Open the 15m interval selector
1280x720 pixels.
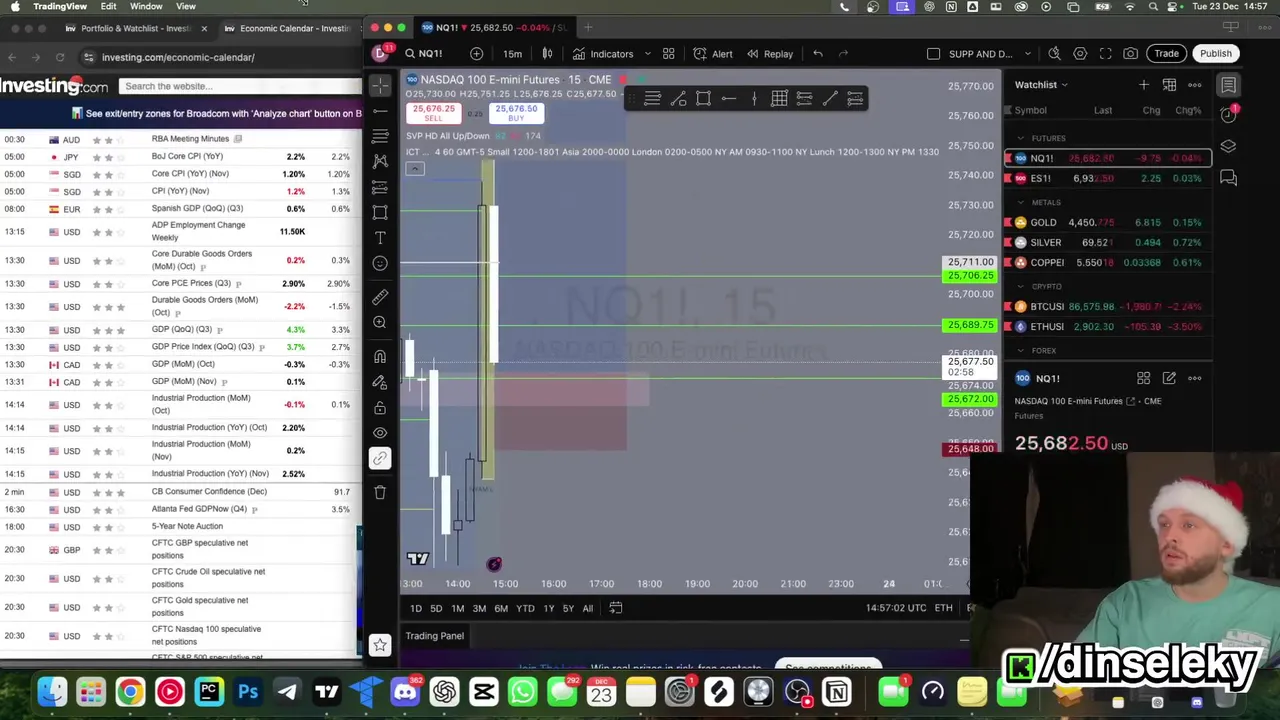click(x=512, y=54)
